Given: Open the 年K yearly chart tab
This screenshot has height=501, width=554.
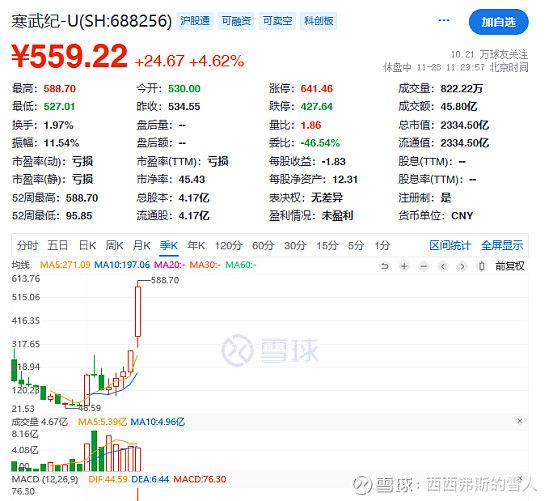Looking at the screenshot, I should point(196,245).
